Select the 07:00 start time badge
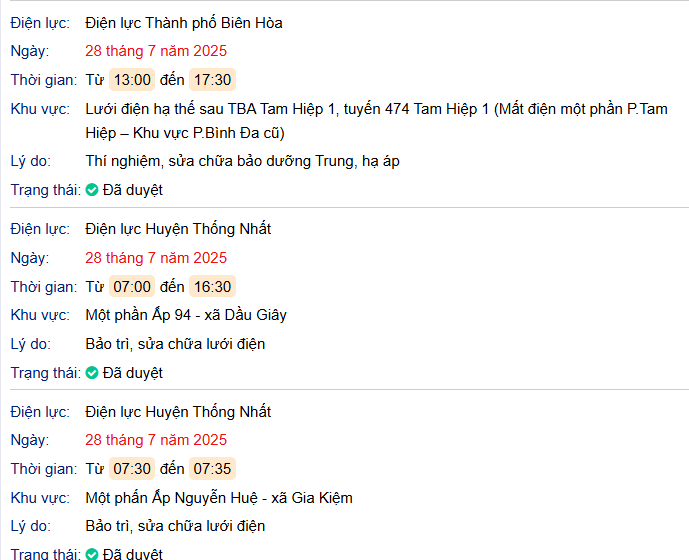689x560 pixels. click(132, 287)
